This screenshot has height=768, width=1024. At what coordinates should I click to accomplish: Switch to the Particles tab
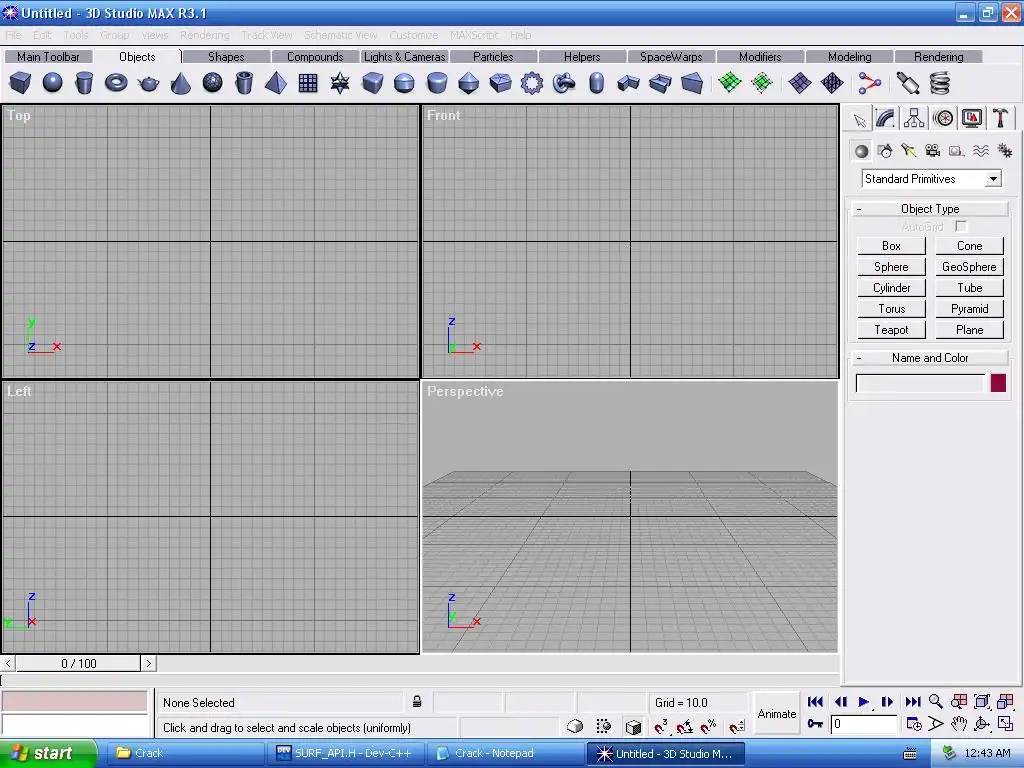tap(493, 57)
